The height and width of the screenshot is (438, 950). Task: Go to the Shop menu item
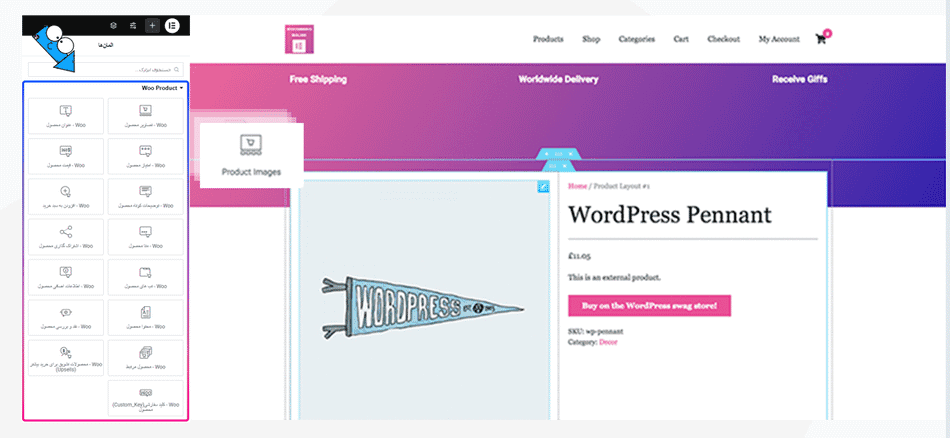coord(591,39)
